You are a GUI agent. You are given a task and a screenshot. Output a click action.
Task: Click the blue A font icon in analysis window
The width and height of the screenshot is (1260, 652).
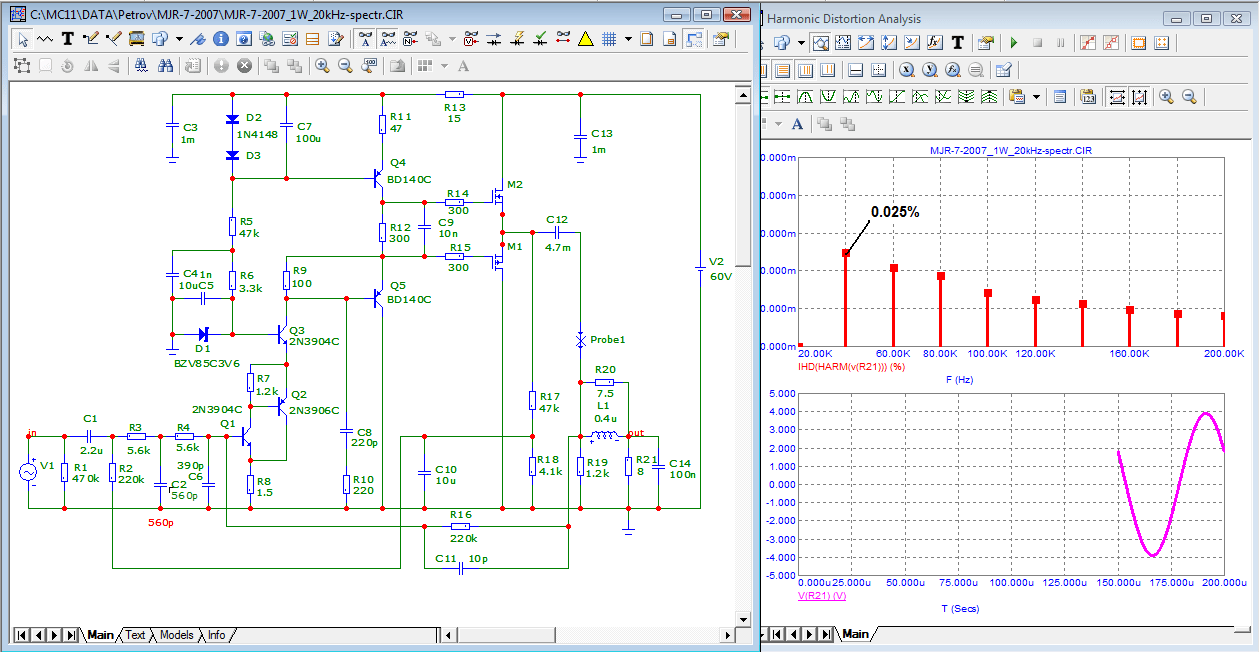(x=797, y=124)
